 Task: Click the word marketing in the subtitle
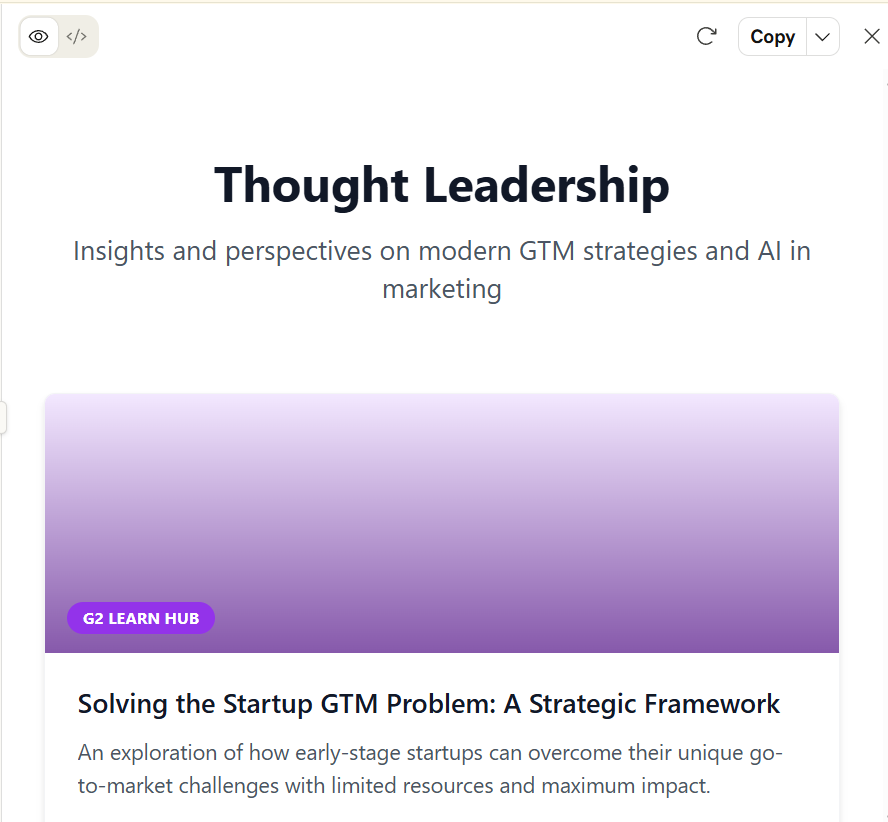coord(442,289)
